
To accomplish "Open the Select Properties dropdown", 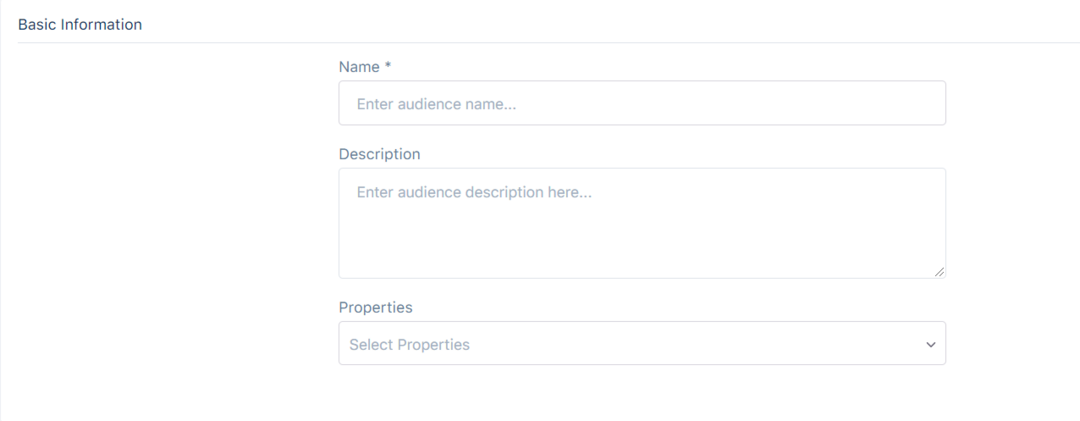I will click(642, 343).
